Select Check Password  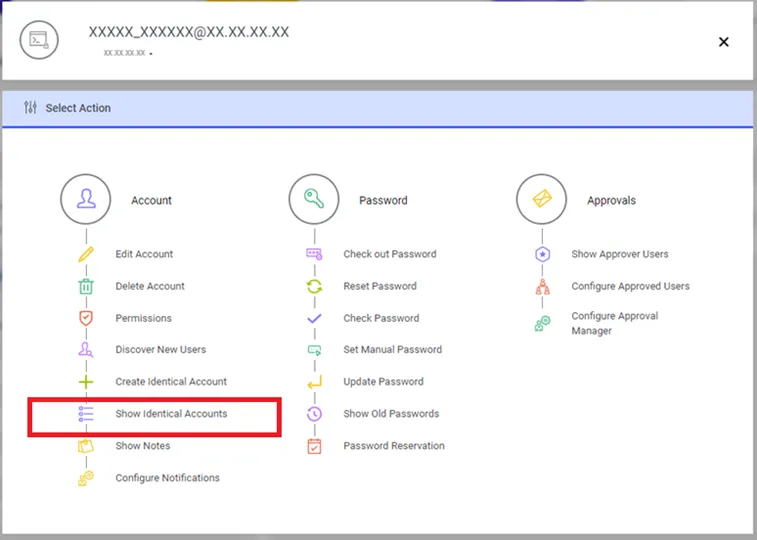[x=381, y=318]
